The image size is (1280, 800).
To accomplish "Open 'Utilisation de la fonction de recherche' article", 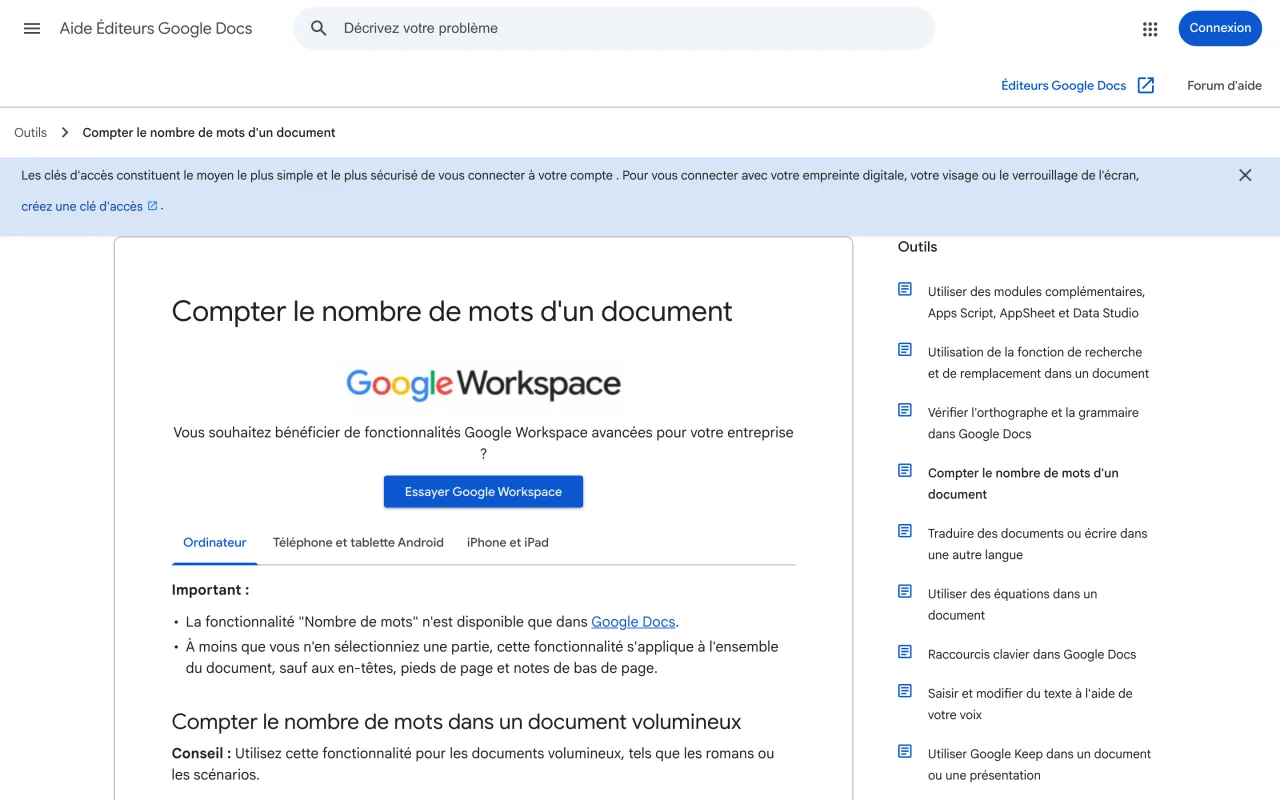I will (x=1038, y=363).
